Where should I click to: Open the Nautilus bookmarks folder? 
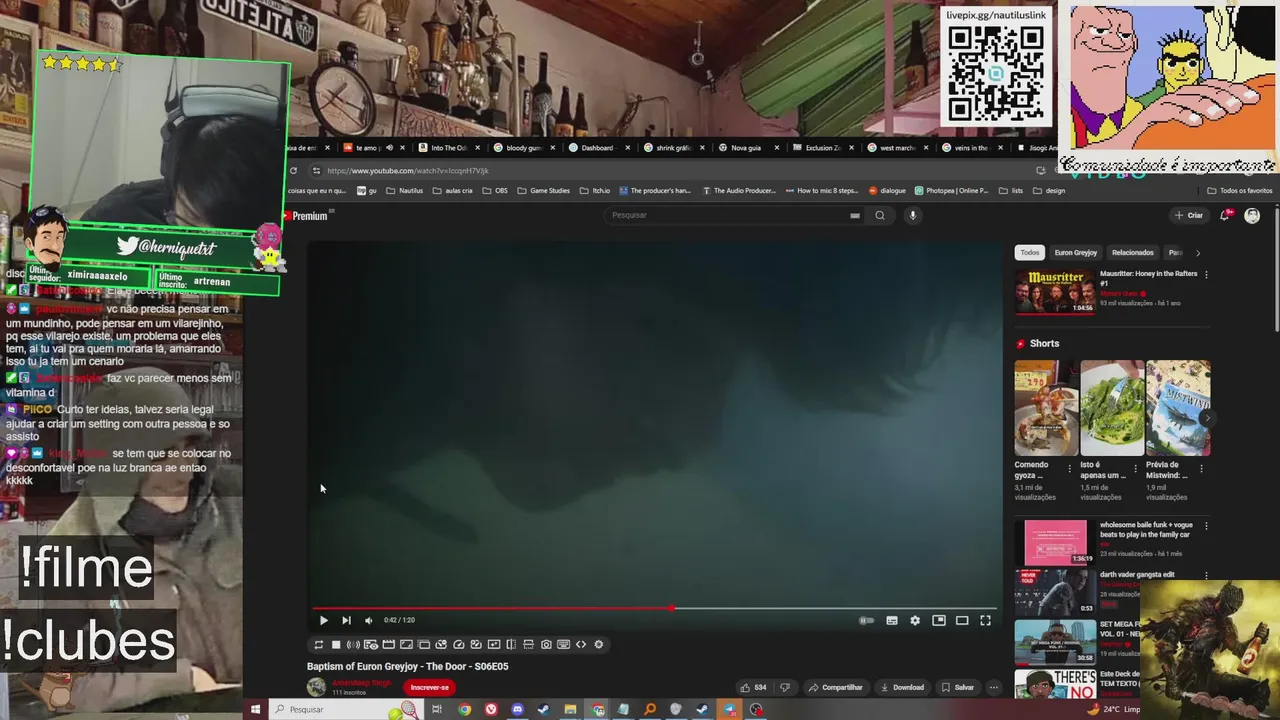[x=405, y=191]
